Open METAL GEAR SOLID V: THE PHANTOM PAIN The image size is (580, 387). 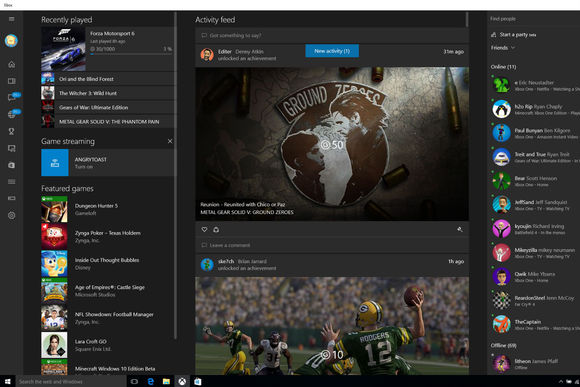point(107,121)
